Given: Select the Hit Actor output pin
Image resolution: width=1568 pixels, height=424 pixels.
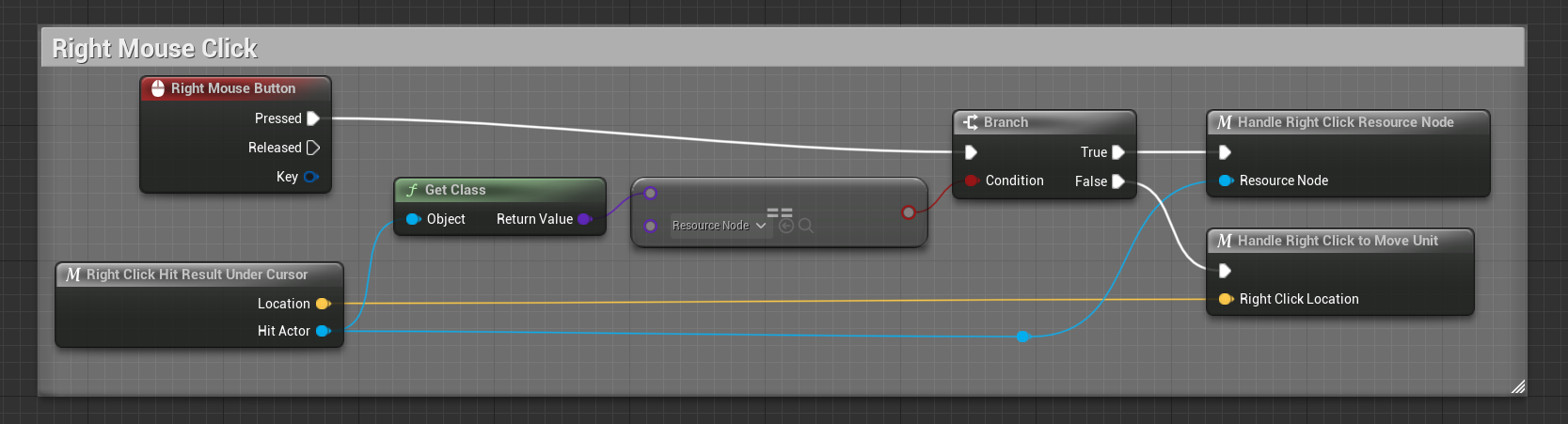Looking at the screenshot, I should point(324,331).
